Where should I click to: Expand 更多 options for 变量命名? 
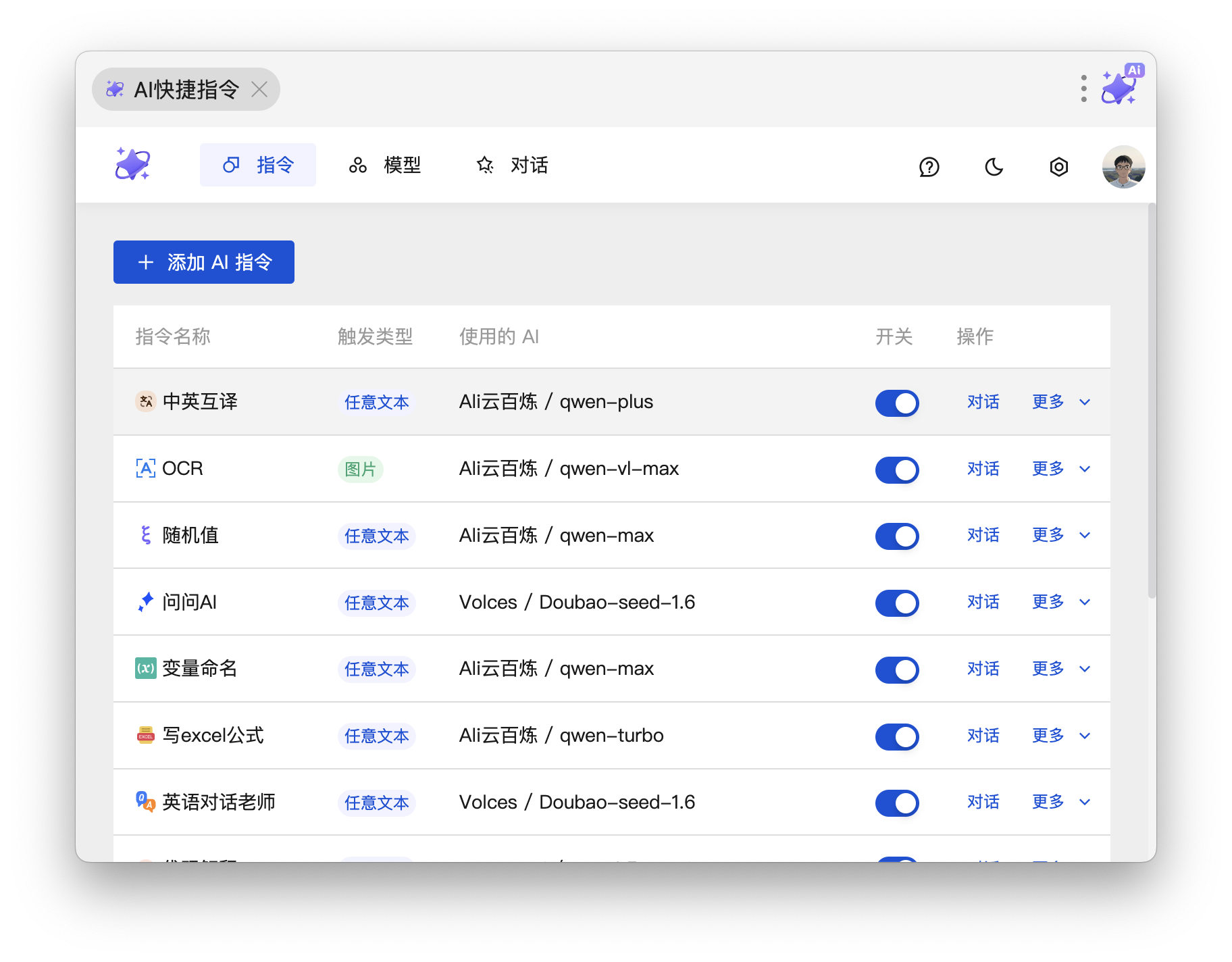pyautogui.click(x=1061, y=669)
